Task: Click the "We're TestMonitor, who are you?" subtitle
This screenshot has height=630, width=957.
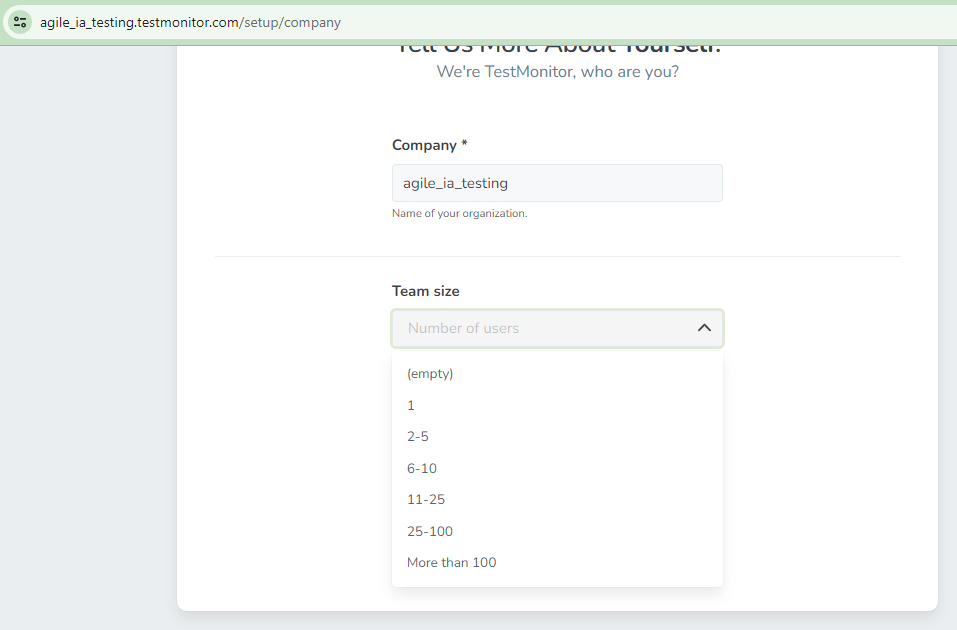Action: click(557, 71)
